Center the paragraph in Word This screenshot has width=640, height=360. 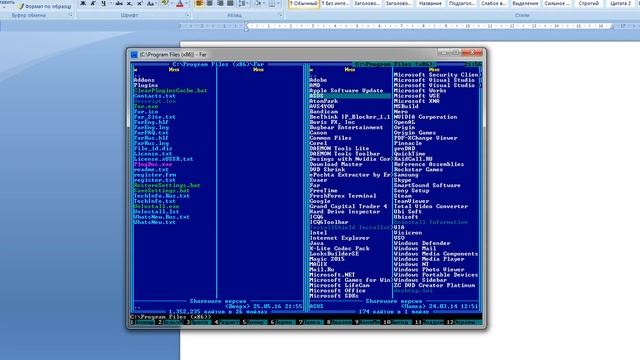coord(210,3)
